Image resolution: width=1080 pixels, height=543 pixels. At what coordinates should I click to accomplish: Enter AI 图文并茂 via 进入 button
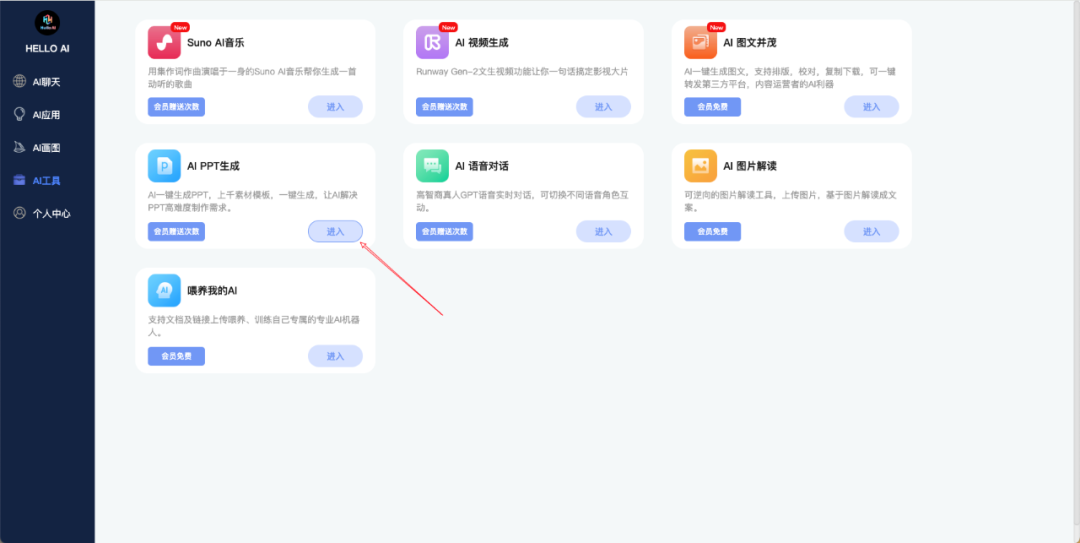(x=871, y=107)
